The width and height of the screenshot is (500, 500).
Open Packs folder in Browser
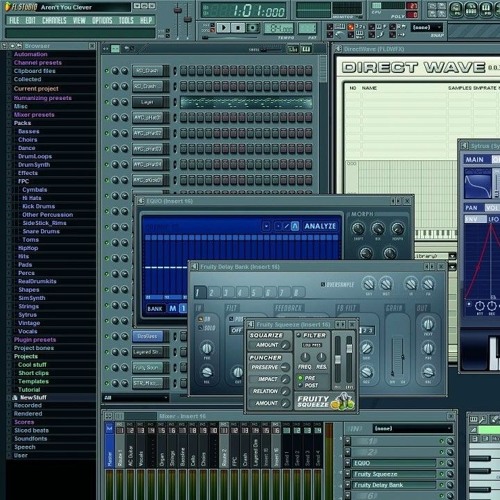pyautogui.click(x=22, y=123)
